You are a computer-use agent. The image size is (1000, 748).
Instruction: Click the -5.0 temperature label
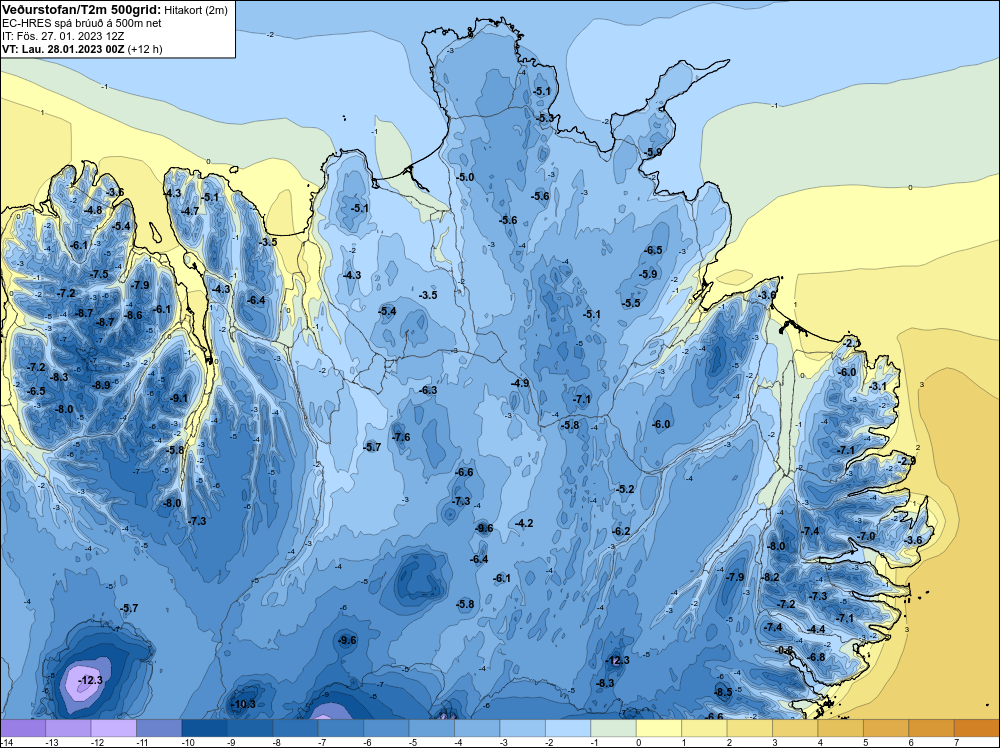pos(466,177)
